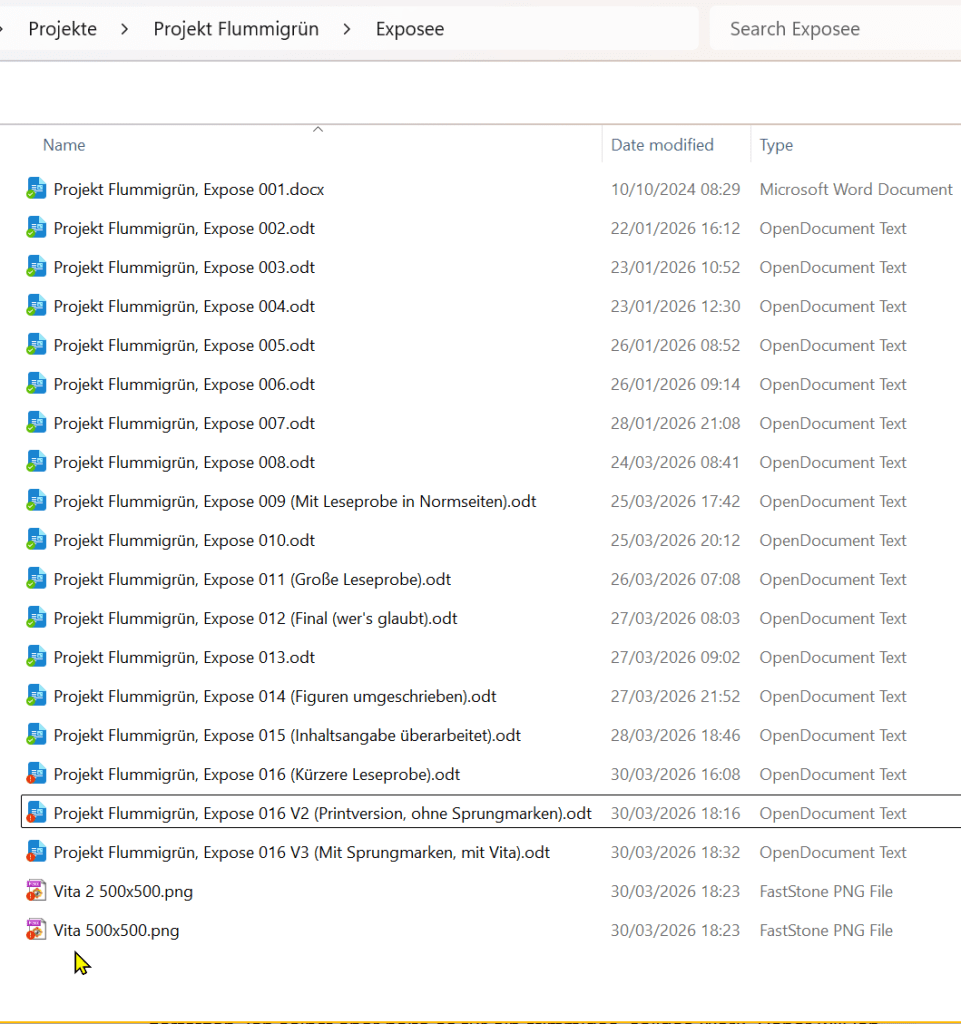Click the Vita 2 500x500.png file icon
This screenshot has height=1024, width=961.
(36, 891)
